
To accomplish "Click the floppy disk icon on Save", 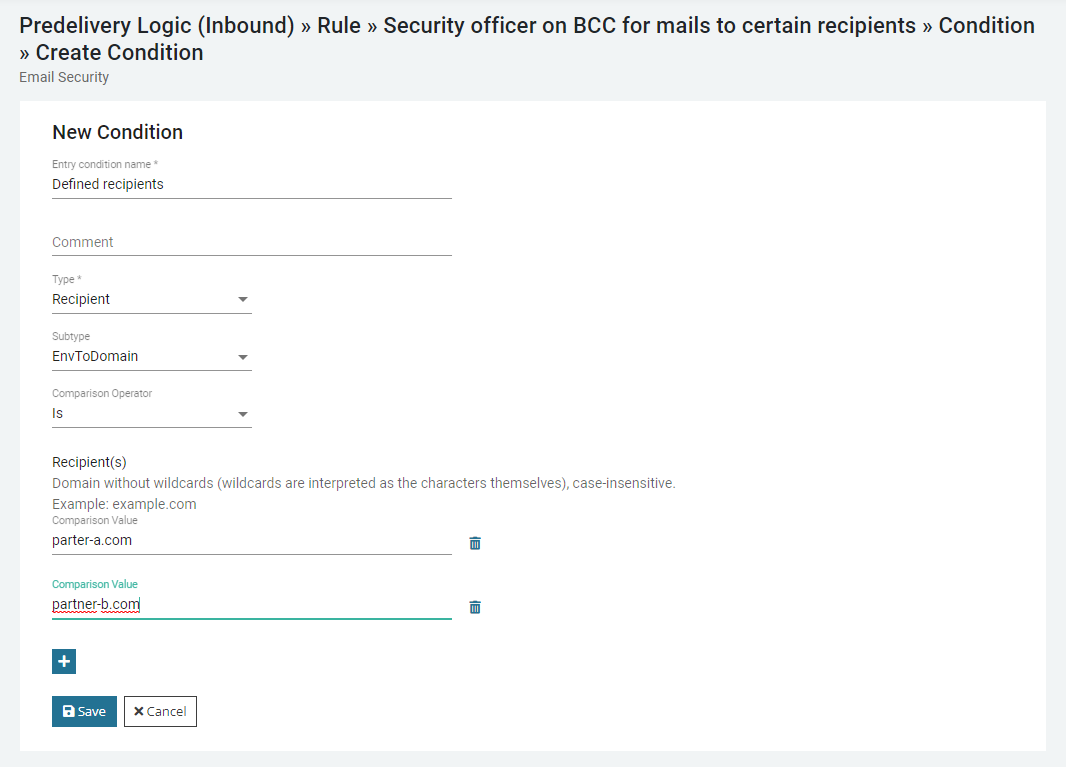I will click(68, 712).
